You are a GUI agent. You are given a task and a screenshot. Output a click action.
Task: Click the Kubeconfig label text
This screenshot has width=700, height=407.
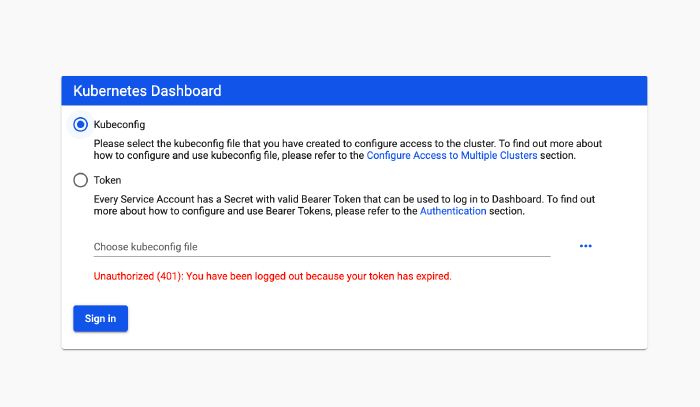coord(119,125)
